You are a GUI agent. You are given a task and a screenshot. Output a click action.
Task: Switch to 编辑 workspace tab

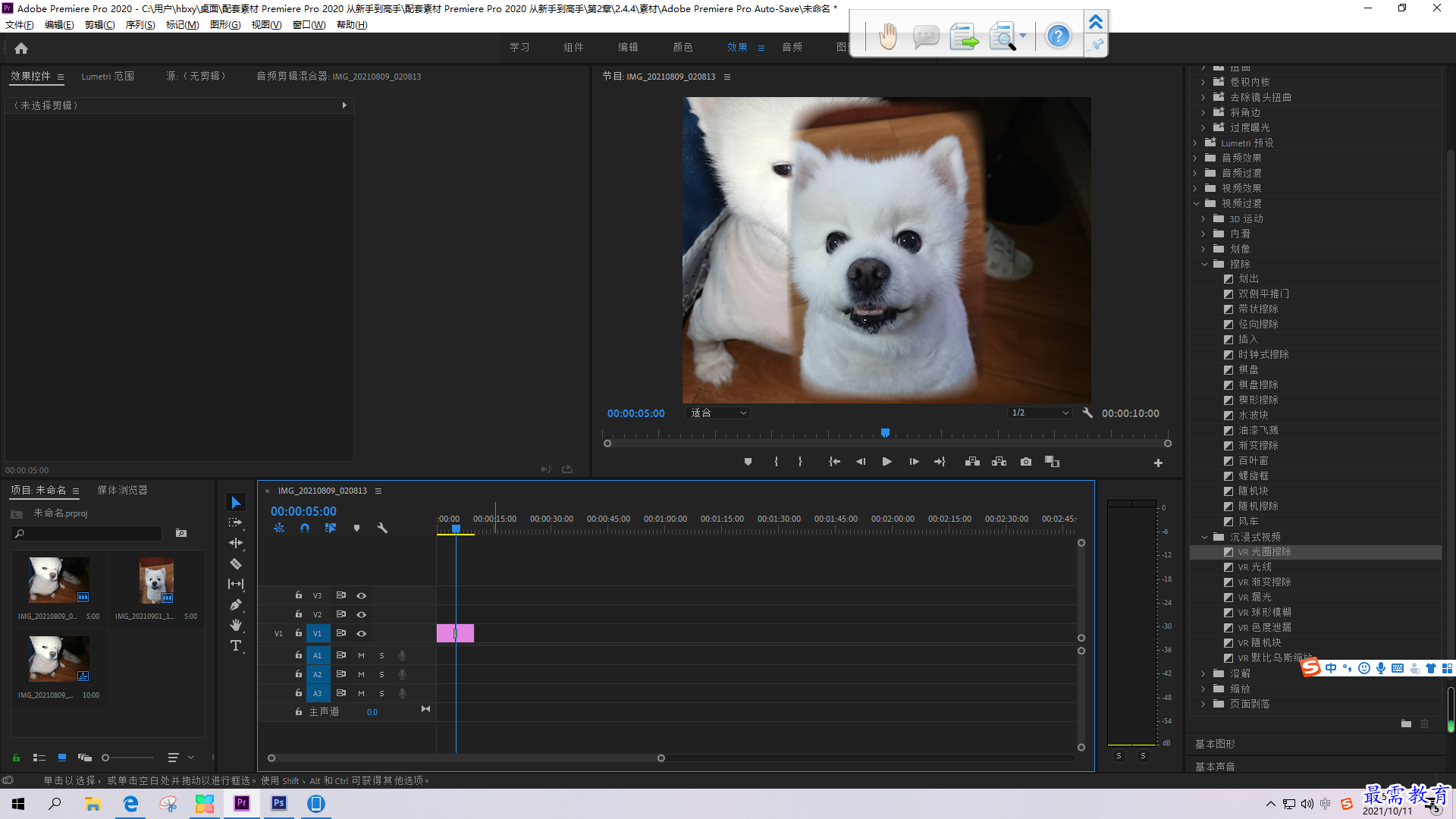tap(628, 47)
